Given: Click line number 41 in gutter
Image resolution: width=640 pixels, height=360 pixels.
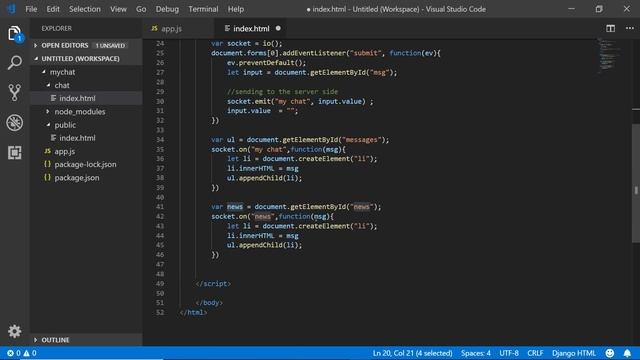Looking at the screenshot, I should pos(160,207).
